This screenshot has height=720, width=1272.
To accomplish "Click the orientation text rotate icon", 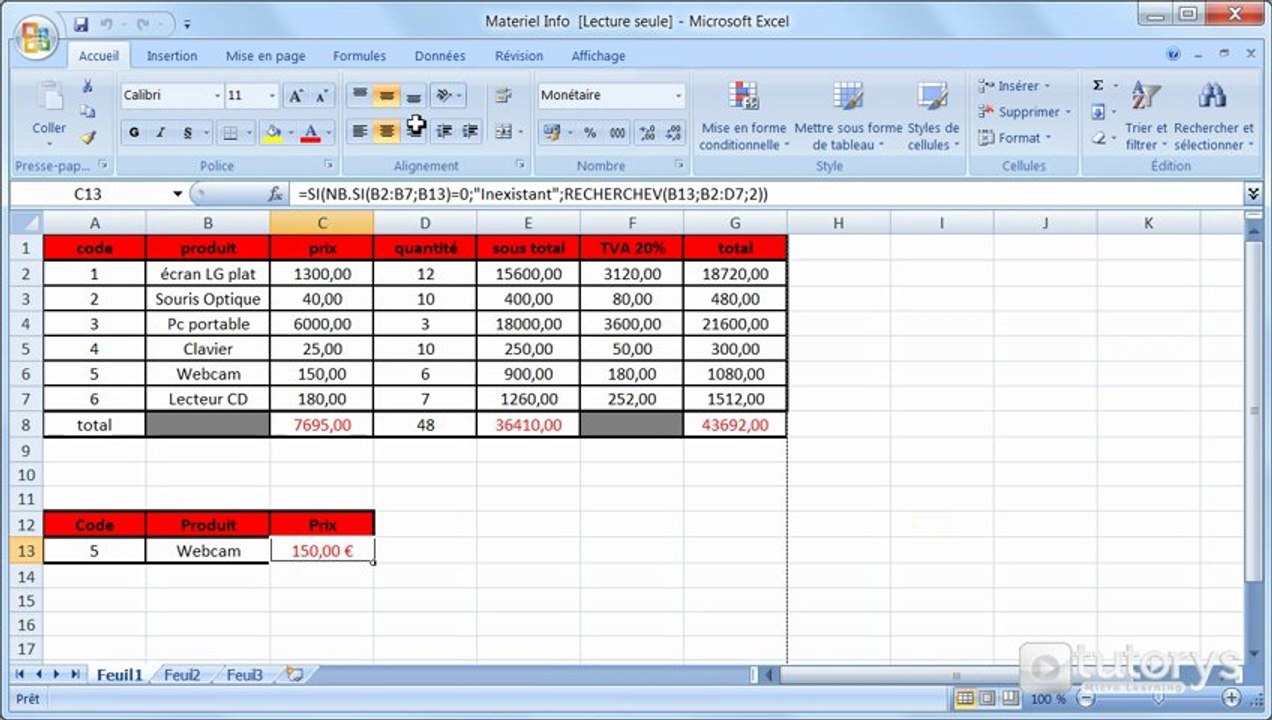I will coord(444,95).
